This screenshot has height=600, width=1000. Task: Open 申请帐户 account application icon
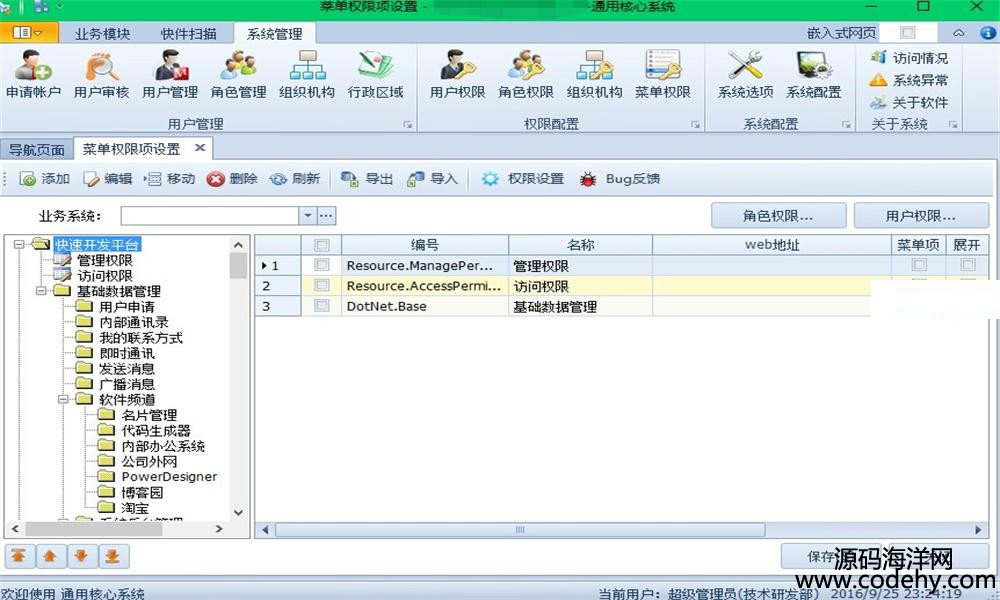tap(33, 74)
